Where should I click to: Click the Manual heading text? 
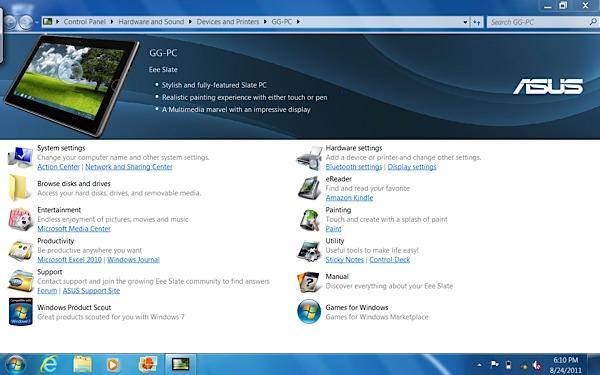click(337, 276)
